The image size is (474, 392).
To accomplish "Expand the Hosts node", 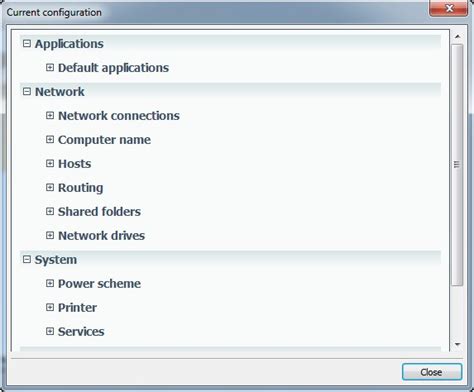I will [x=50, y=163].
